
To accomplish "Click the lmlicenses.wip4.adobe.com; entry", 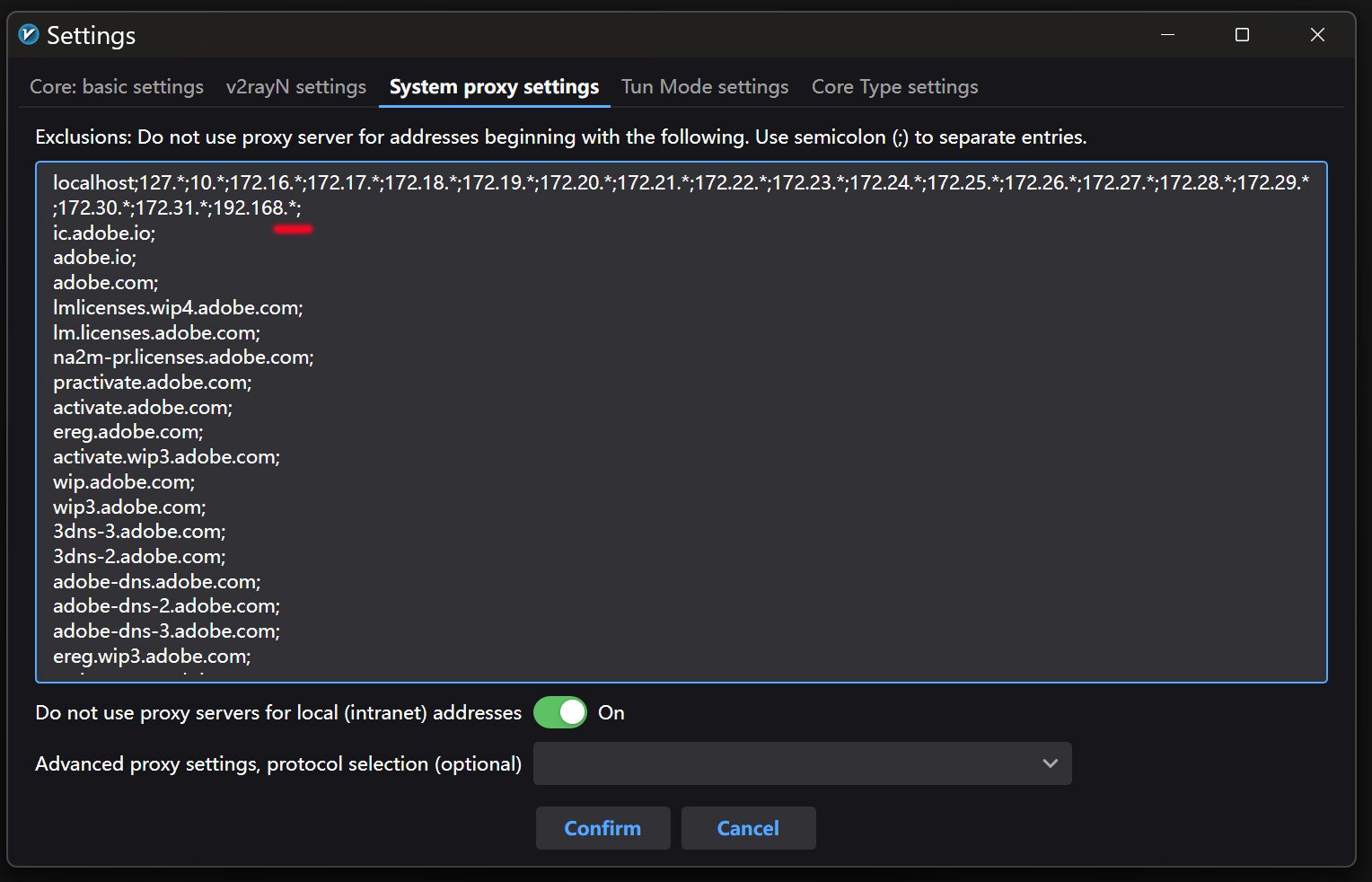I will pyautogui.click(x=178, y=307).
